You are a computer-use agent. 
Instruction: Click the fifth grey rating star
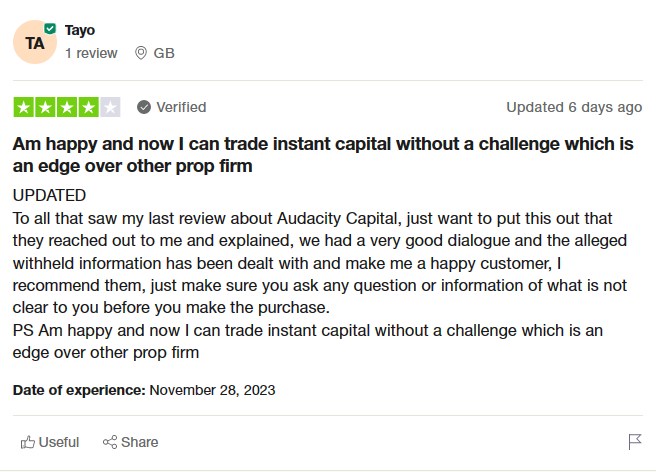[110, 107]
